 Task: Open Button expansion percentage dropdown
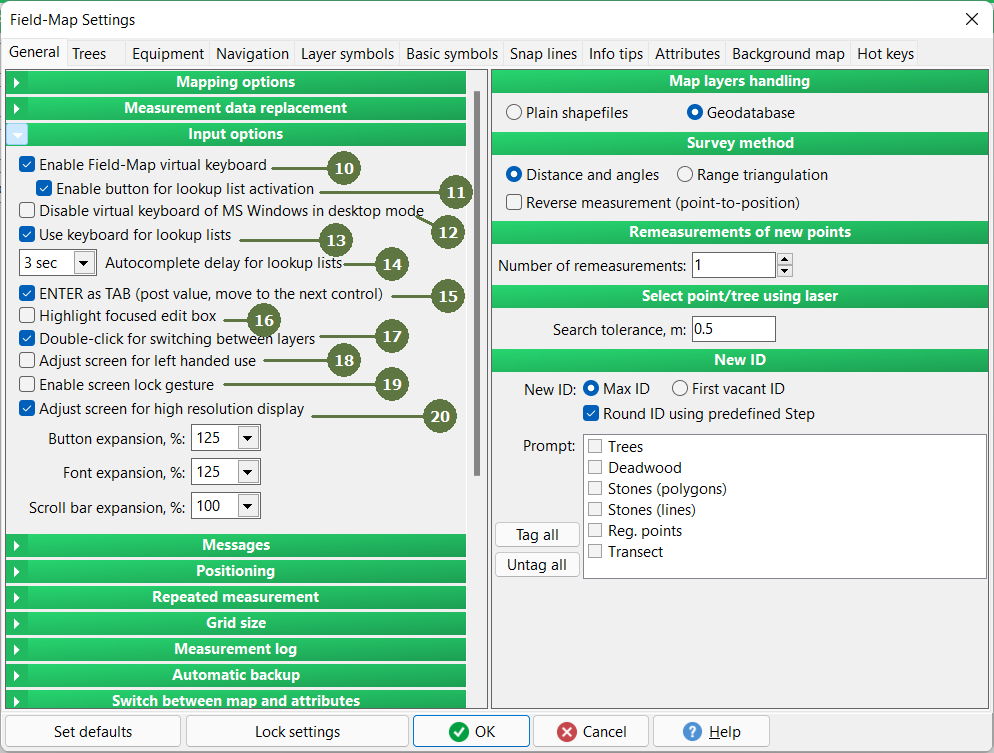[248, 438]
